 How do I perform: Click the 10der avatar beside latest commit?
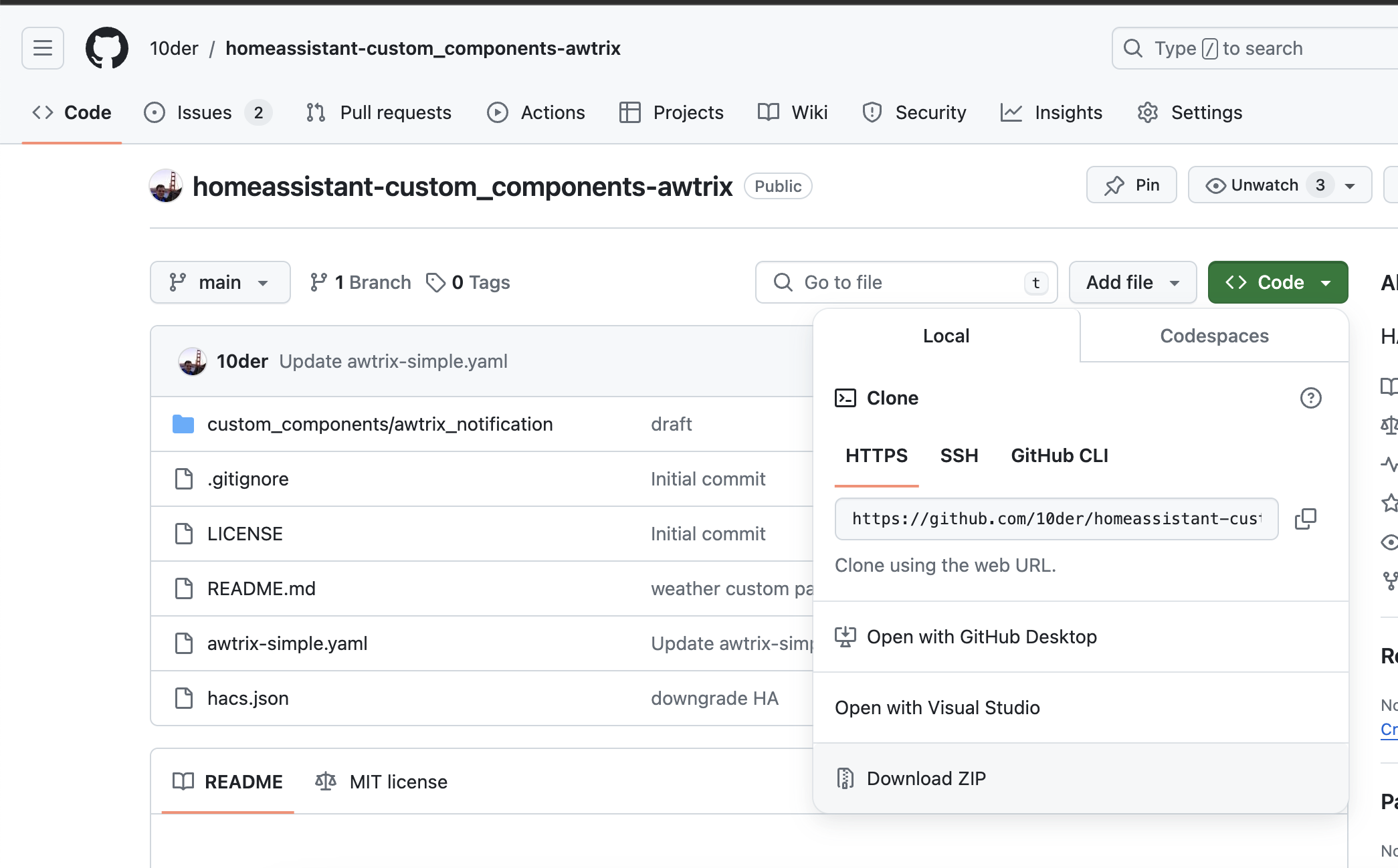pos(193,361)
